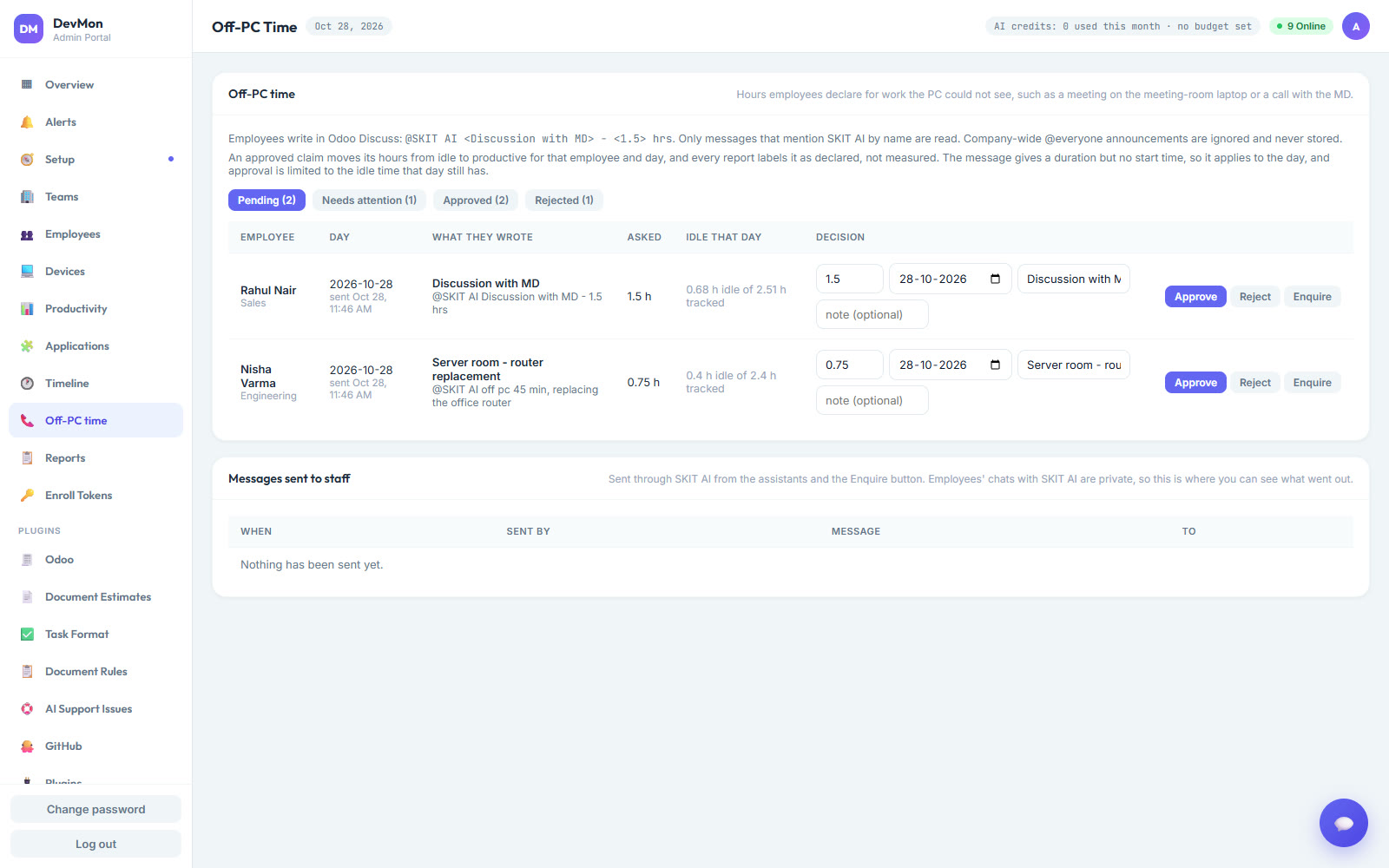The height and width of the screenshot is (868, 1389).
Task: Open the Timeline clock icon
Action: (27, 384)
